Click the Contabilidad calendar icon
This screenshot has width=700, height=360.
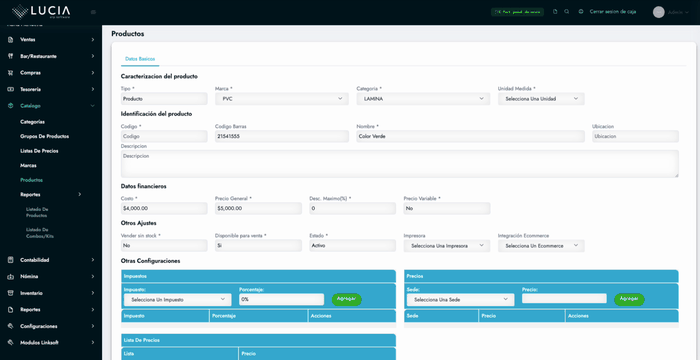point(11,260)
